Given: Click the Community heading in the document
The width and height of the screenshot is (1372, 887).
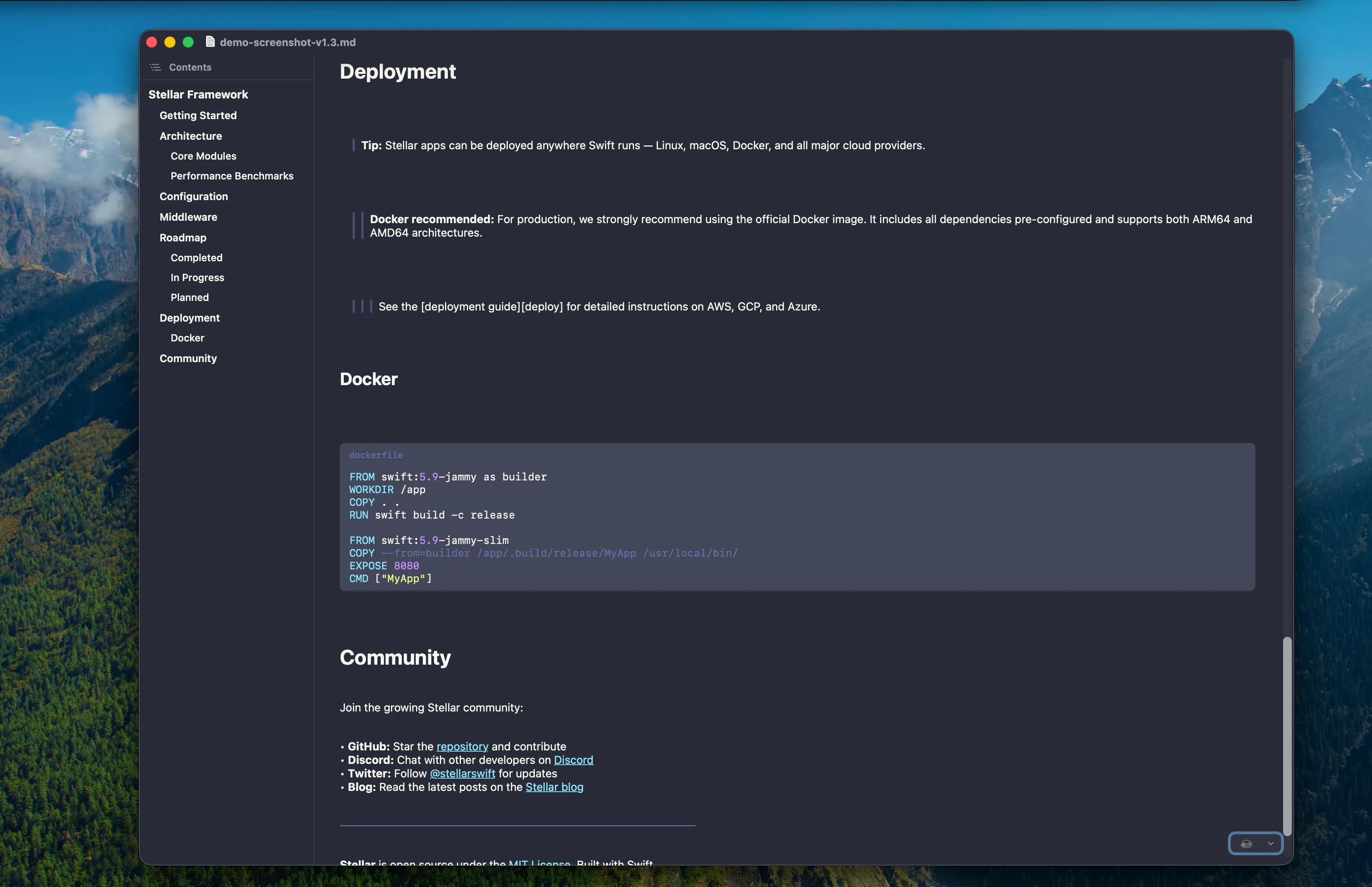Looking at the screenshot, I should coord(395,658).
